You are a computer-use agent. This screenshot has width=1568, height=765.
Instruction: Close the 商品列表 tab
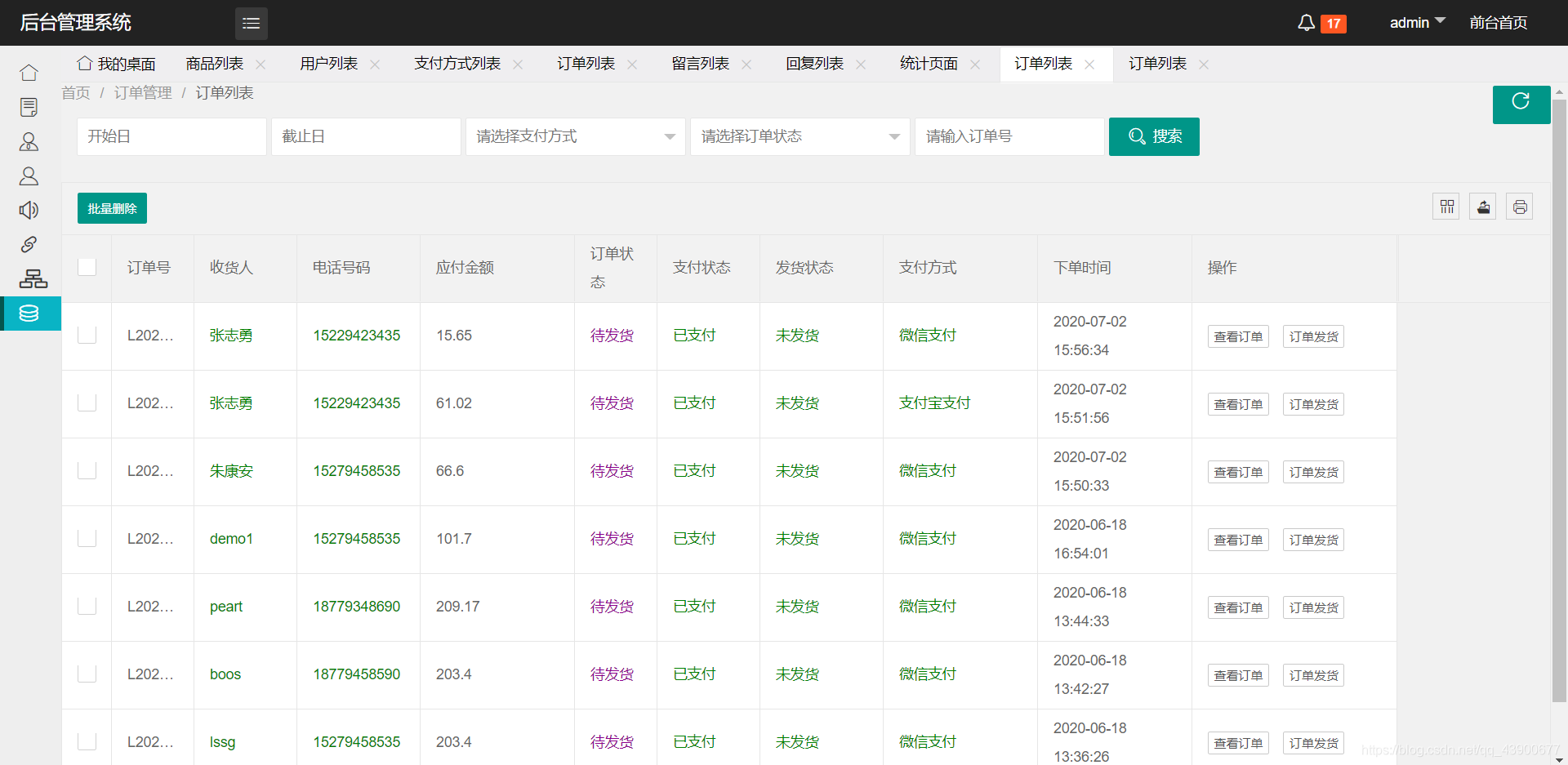tap(261, 64)
